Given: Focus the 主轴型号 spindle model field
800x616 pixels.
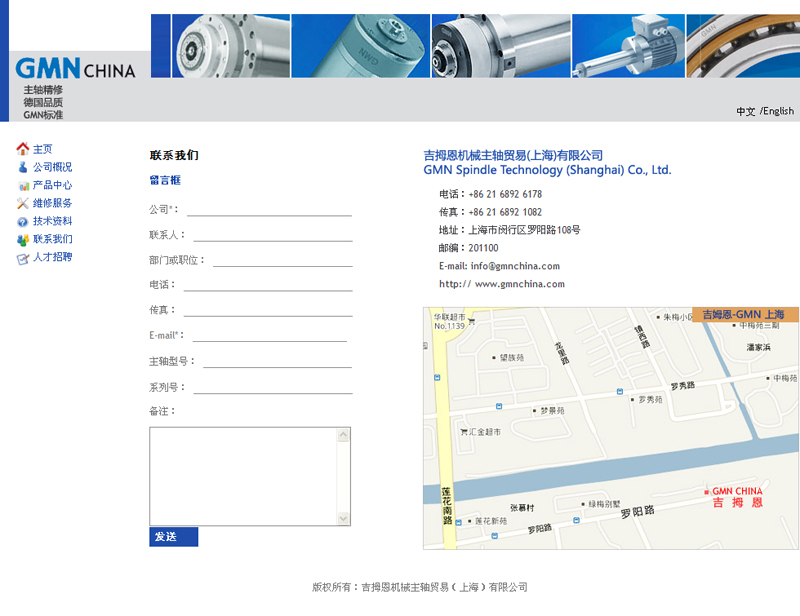Looking at the screenshot, I should pyautogui.click(x=278, y=361).
